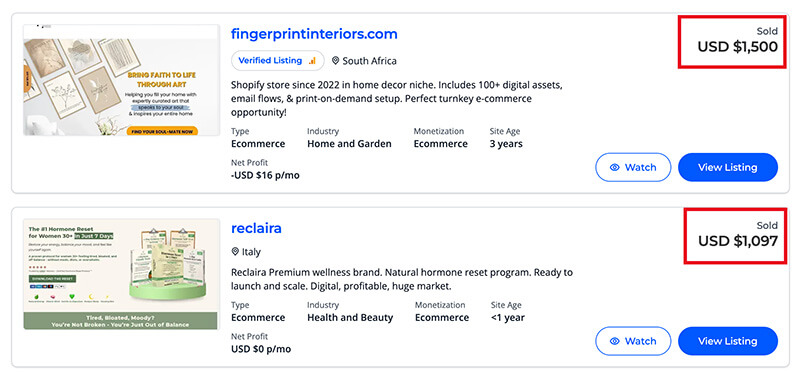Click the Sold USD $1,500 price
The height and width of the screenshot is (377, 800).
[x=737, y=40]
